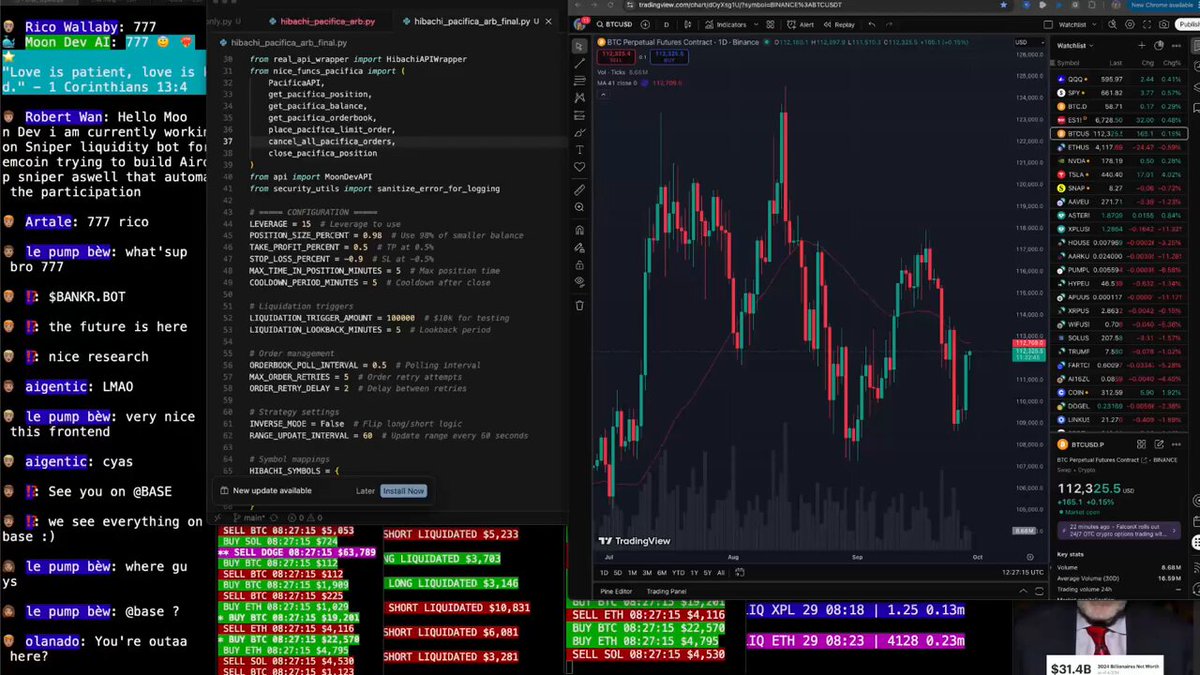Image resolution: width=1200 pixels, height=675 pixels.
Task: Select the cursor tool in TradingView's drawing toolbar
Action: coord(579,46)
